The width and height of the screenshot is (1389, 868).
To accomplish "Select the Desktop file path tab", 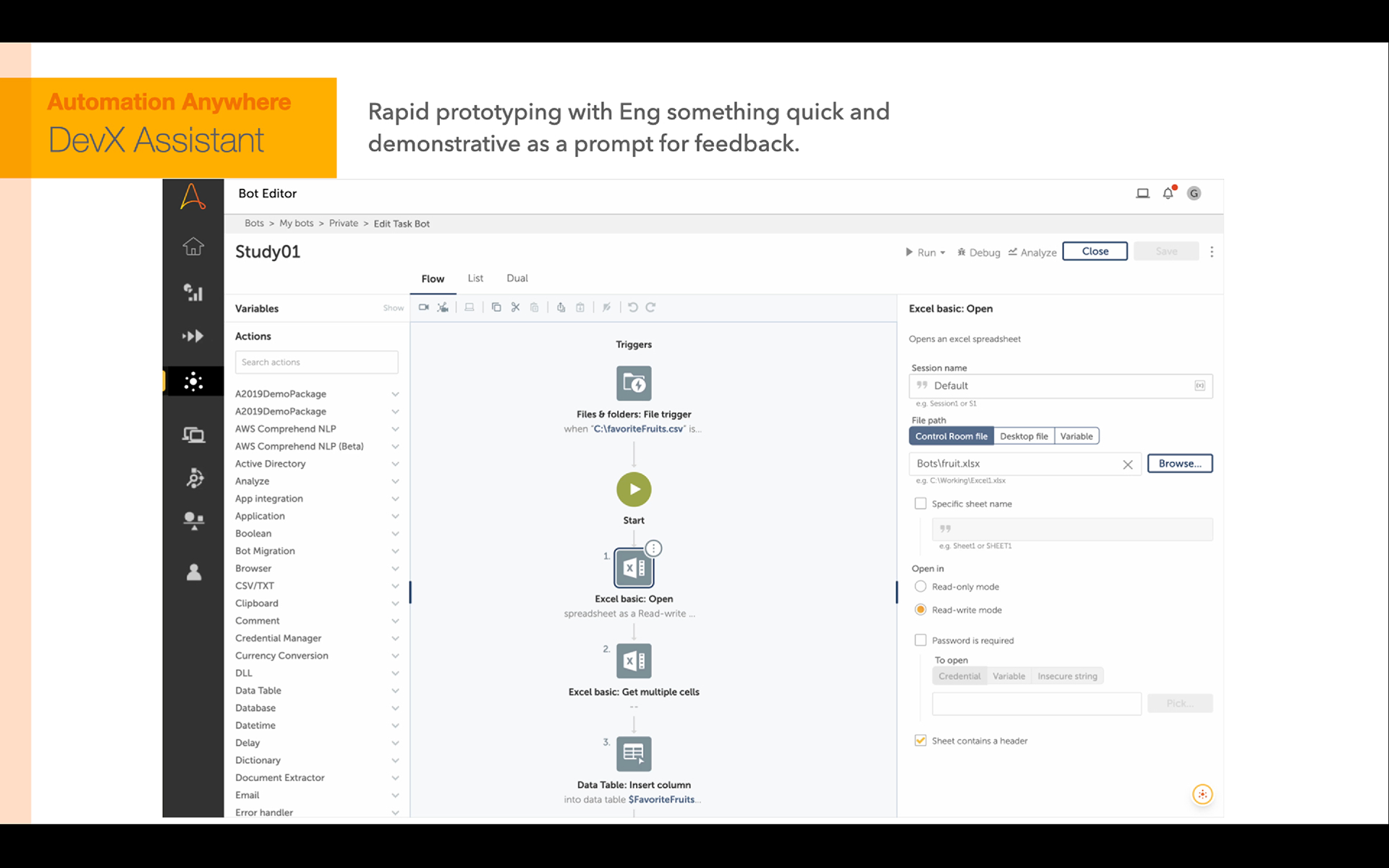I will pyautogui.click(x=1024, y=436).
